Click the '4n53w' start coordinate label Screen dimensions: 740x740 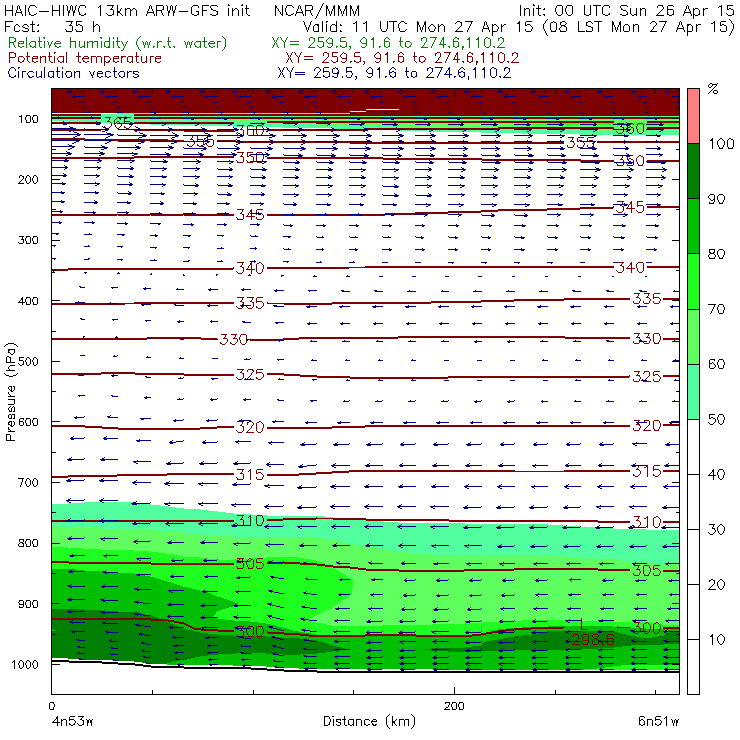click(x=72, y=722)
